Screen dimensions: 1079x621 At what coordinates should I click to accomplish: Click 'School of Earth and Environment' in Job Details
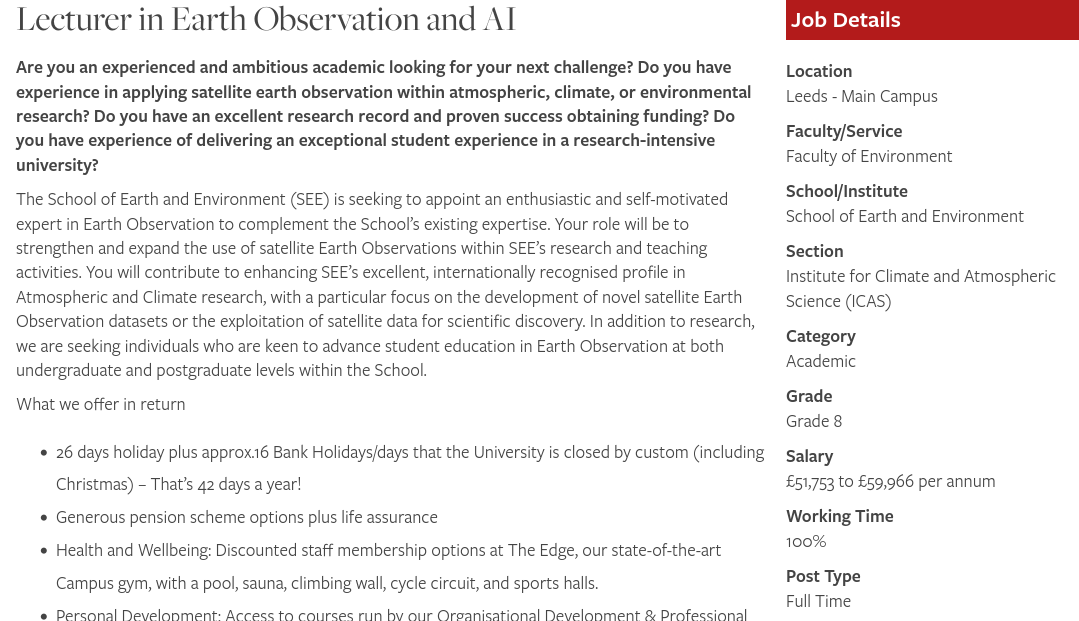coord(904,216)
